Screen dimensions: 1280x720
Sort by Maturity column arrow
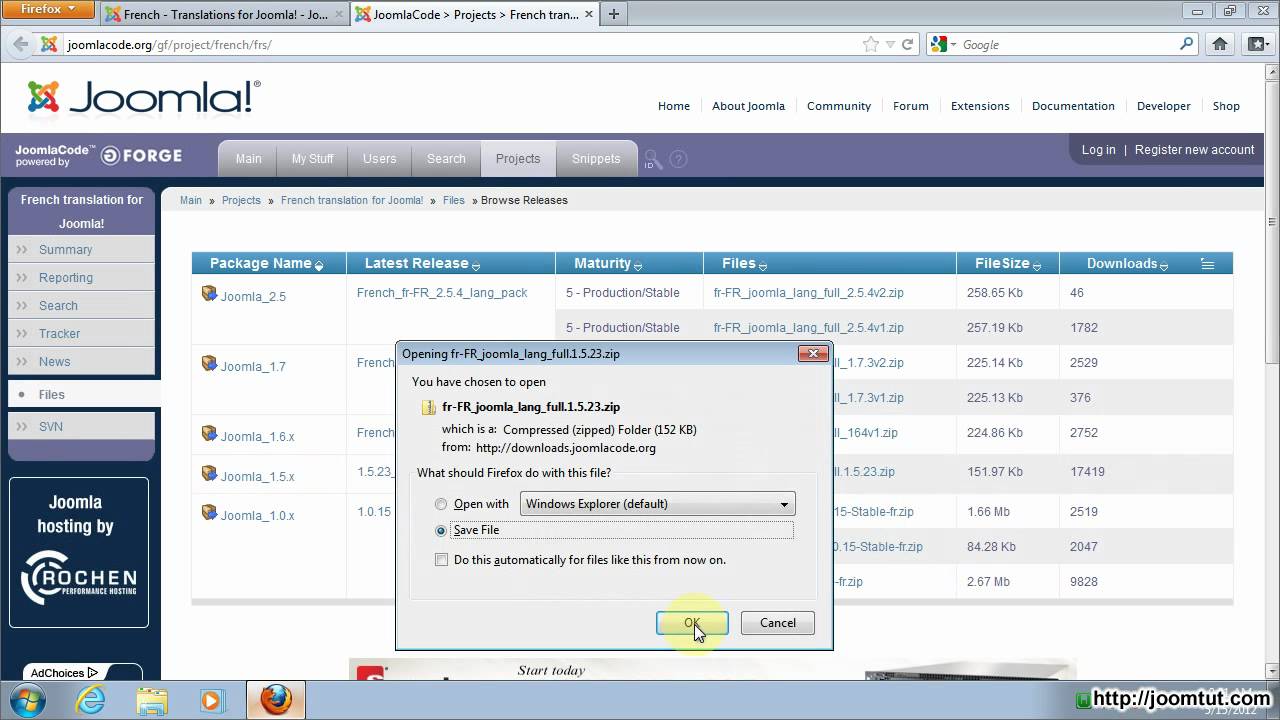click(x=638, y=266)
